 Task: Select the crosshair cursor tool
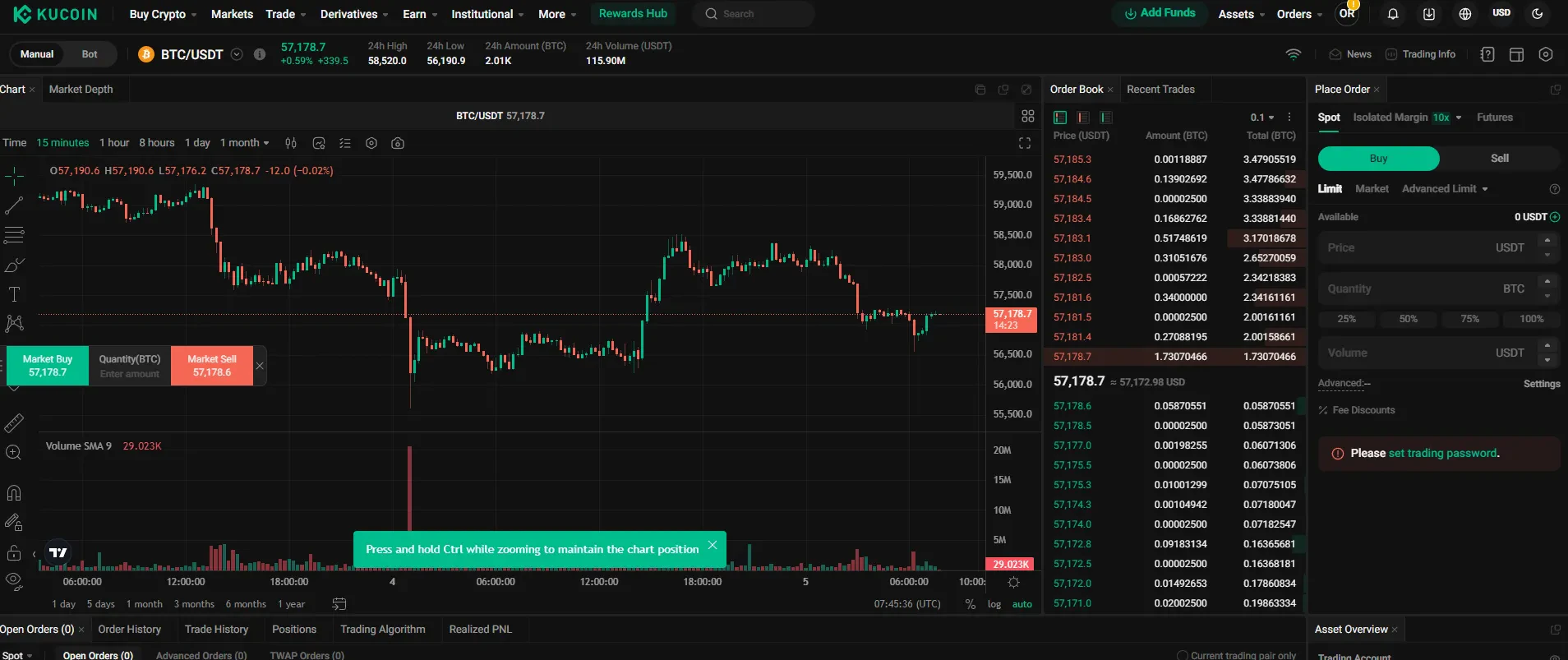coord(14,175)
